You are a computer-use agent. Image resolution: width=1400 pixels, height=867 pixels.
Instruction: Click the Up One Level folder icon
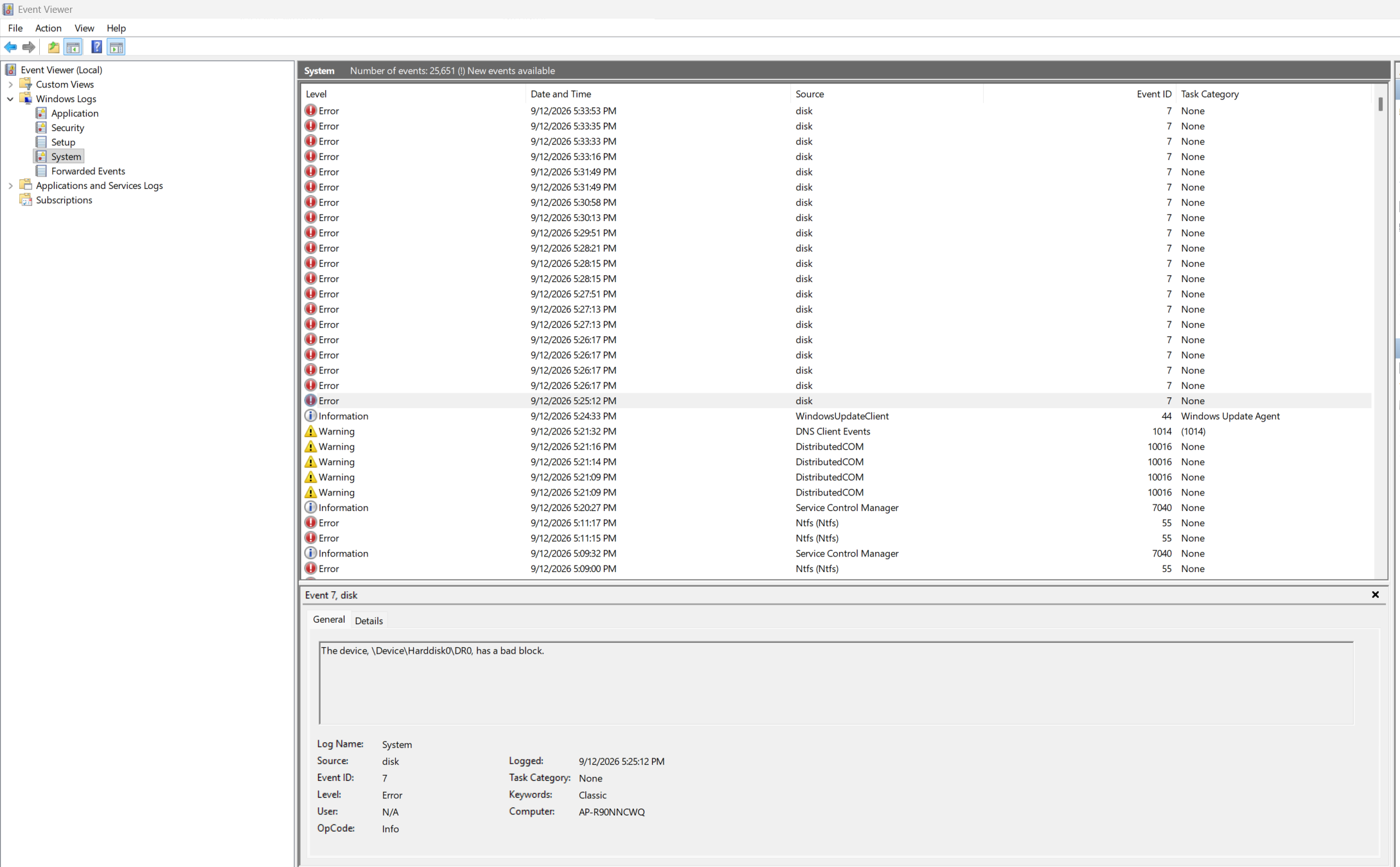coord(53,47)
